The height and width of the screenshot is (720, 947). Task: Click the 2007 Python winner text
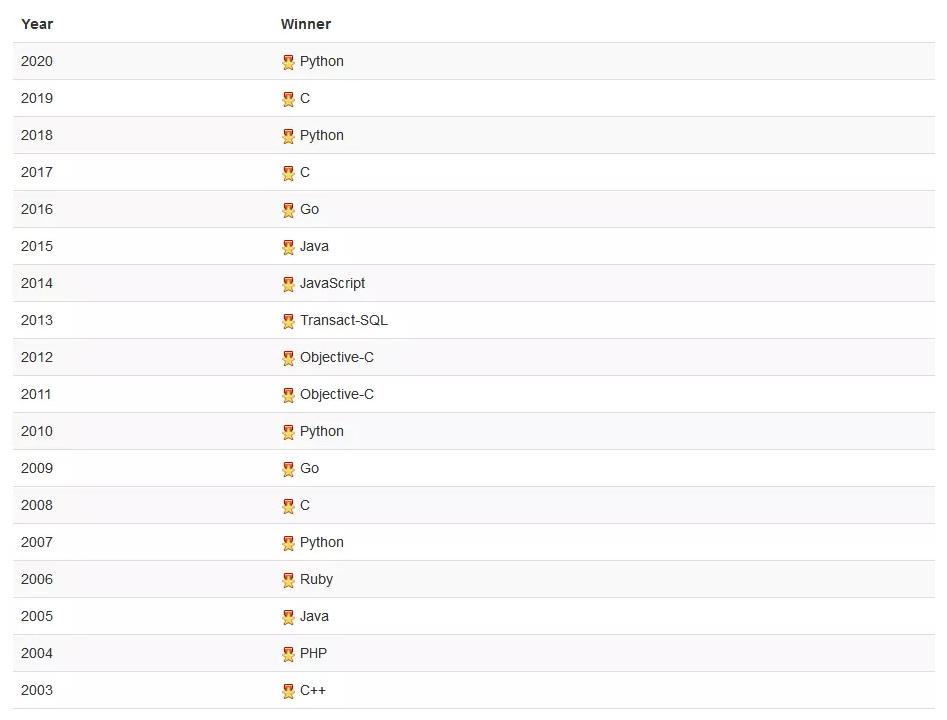tap(321, 542)
